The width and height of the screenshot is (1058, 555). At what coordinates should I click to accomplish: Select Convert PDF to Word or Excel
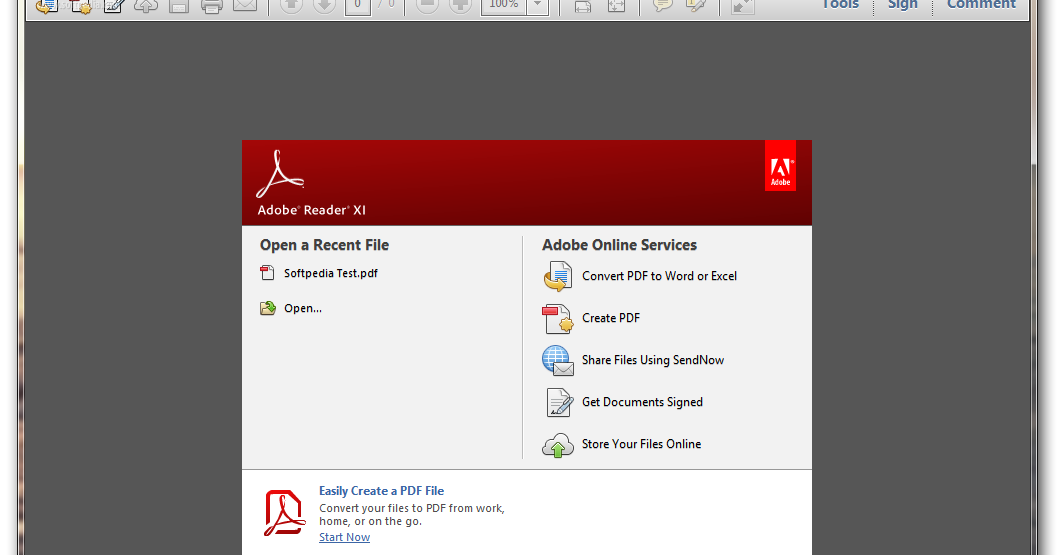click(x=659, y=276)
